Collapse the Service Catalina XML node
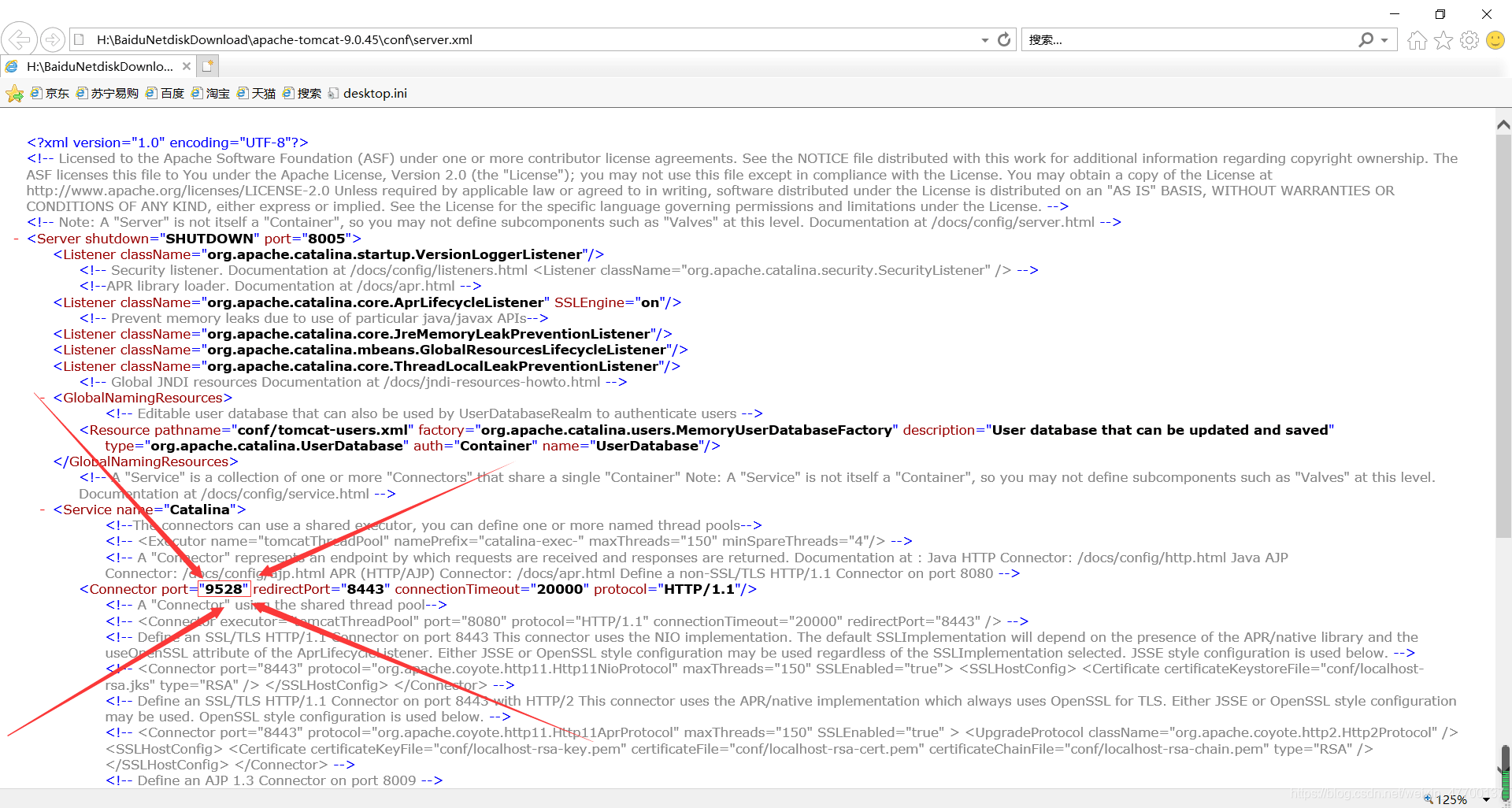The width and height of the screenshot is (1512, 808). click(x=43, y=510)
